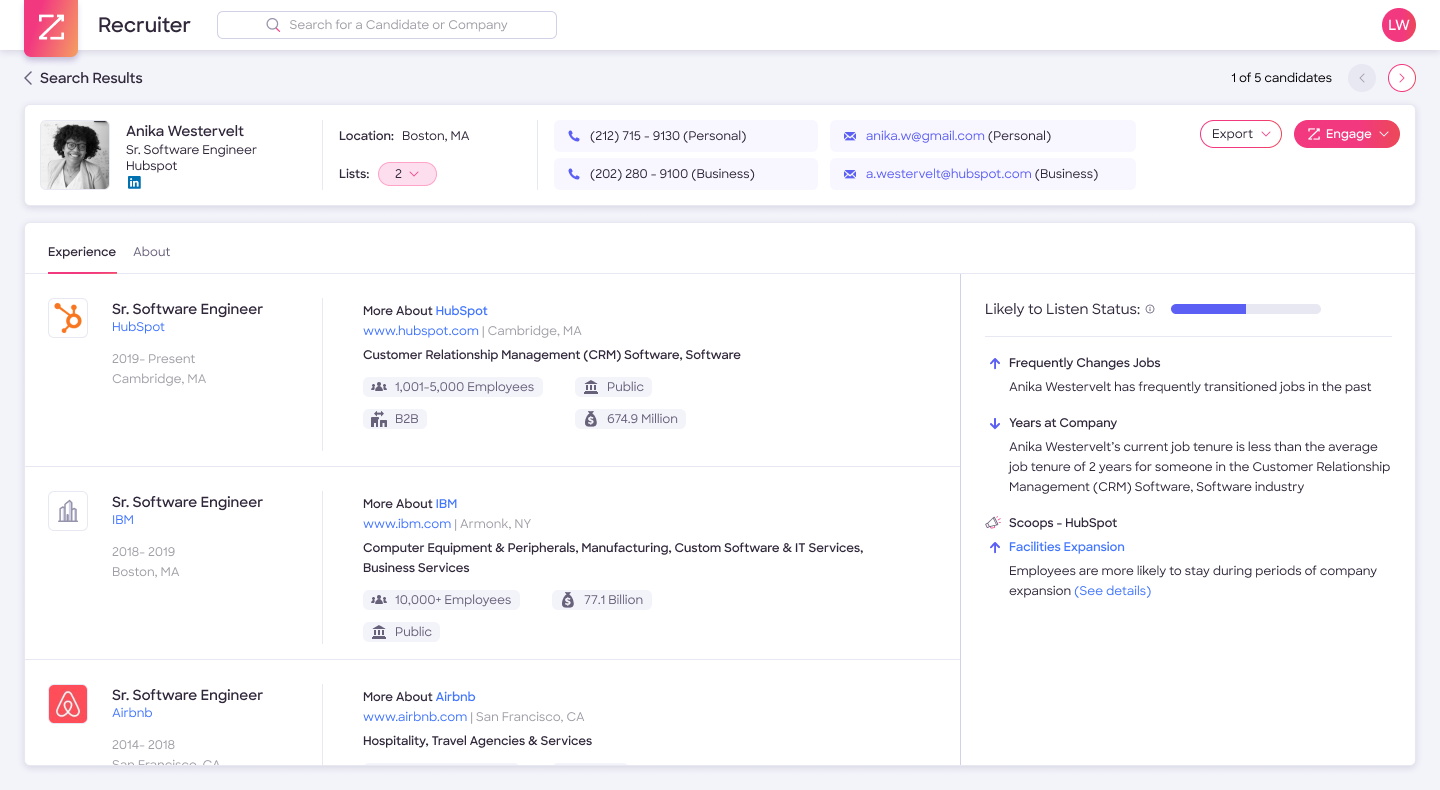Click the IBM revenue money bag icon
1440x790 pixels.
pos(568,600)
